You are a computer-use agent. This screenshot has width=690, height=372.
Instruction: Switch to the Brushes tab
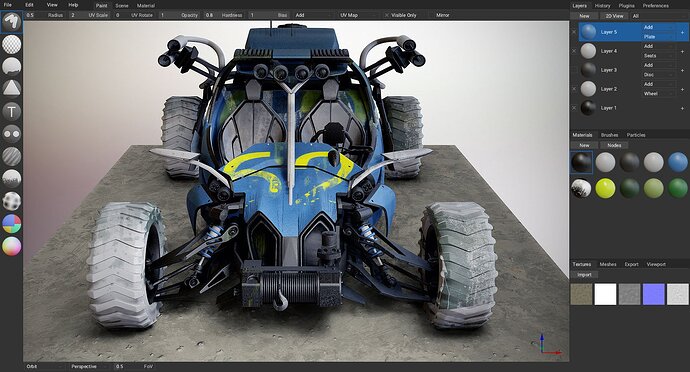[609, 135]
